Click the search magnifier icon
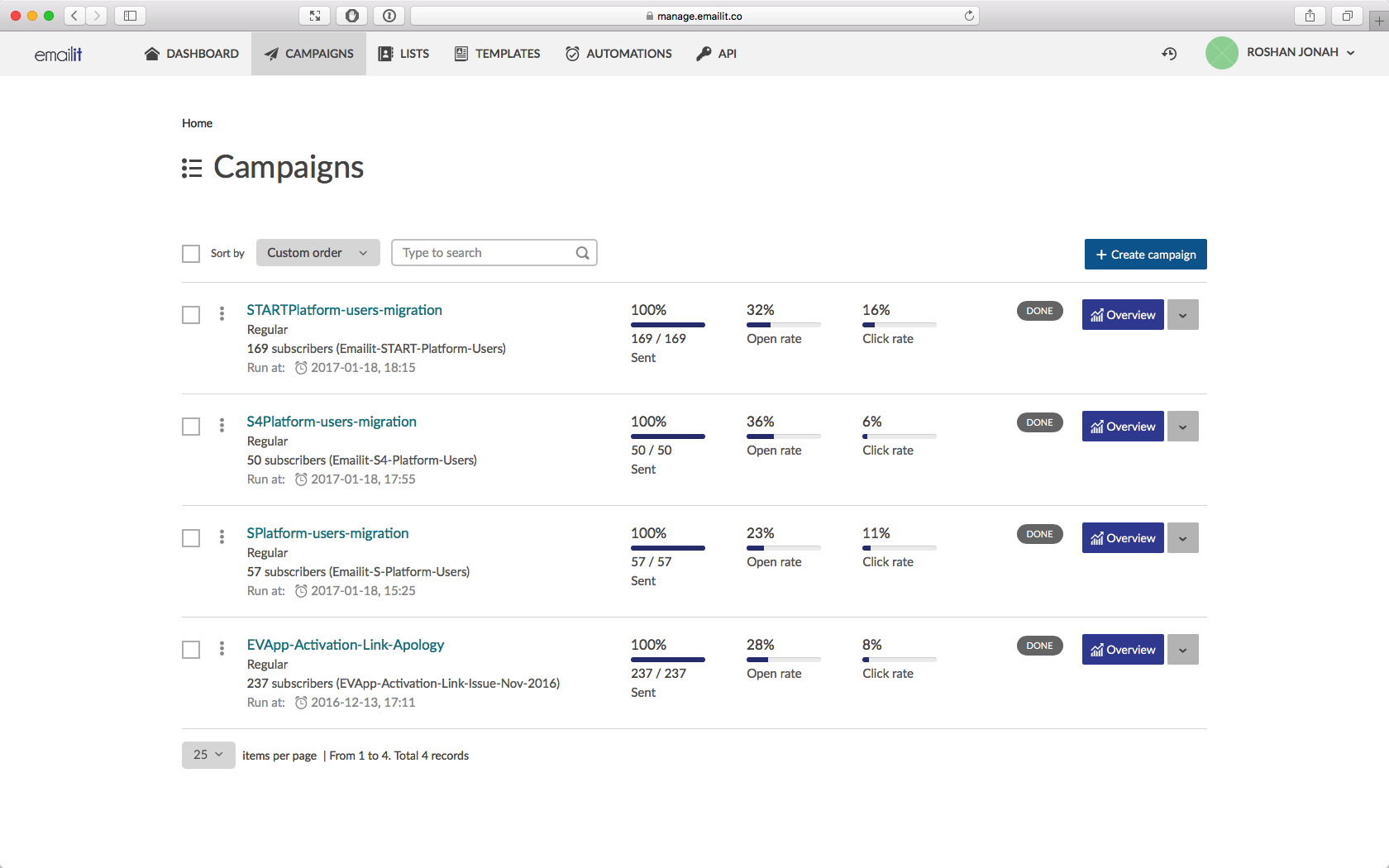The image size is (1389, 868). [x=582, y=252]
